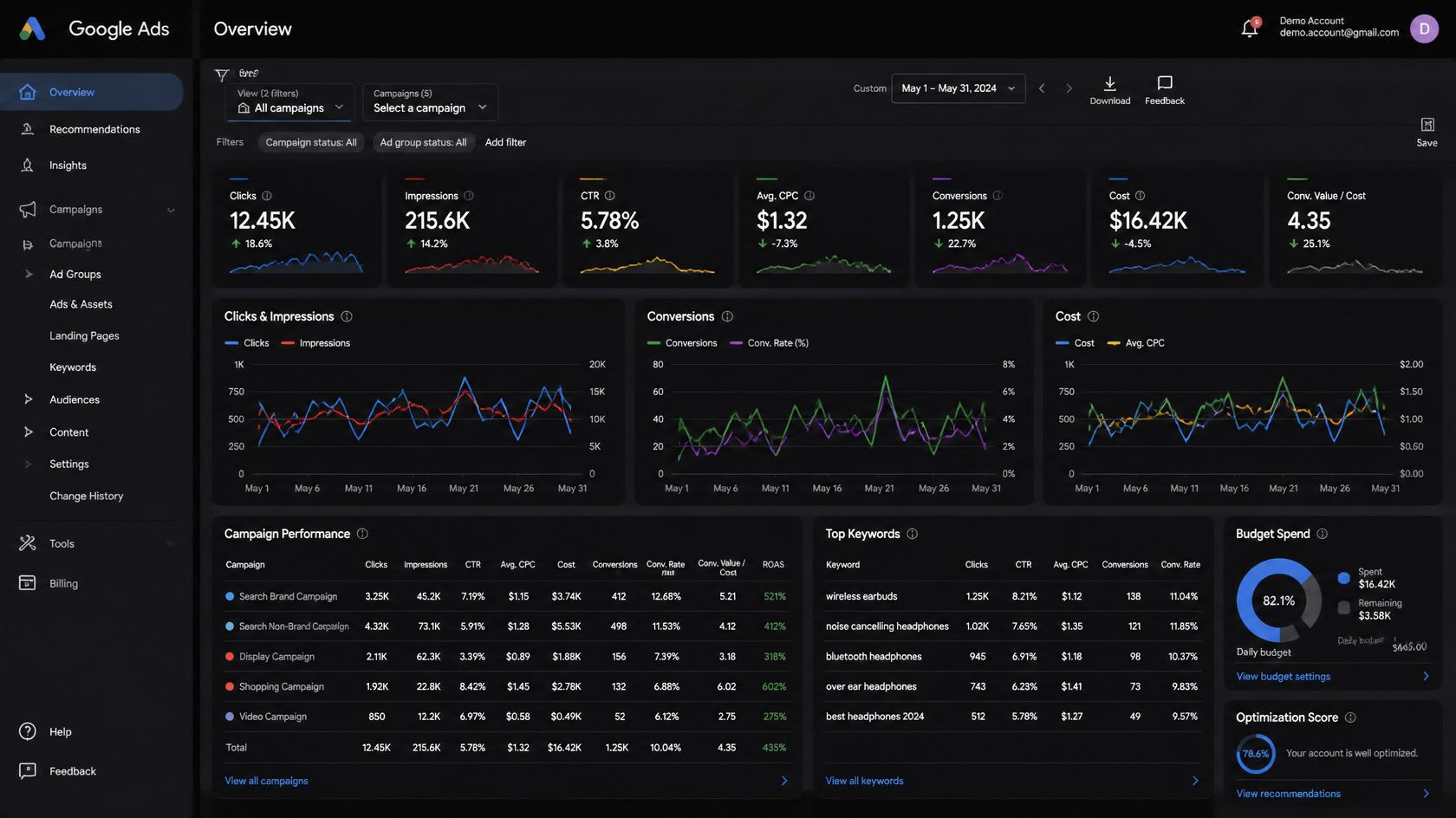1456x818 pixels.
Task: Click View all campaigns link
Action: click(x=266, y=781)
